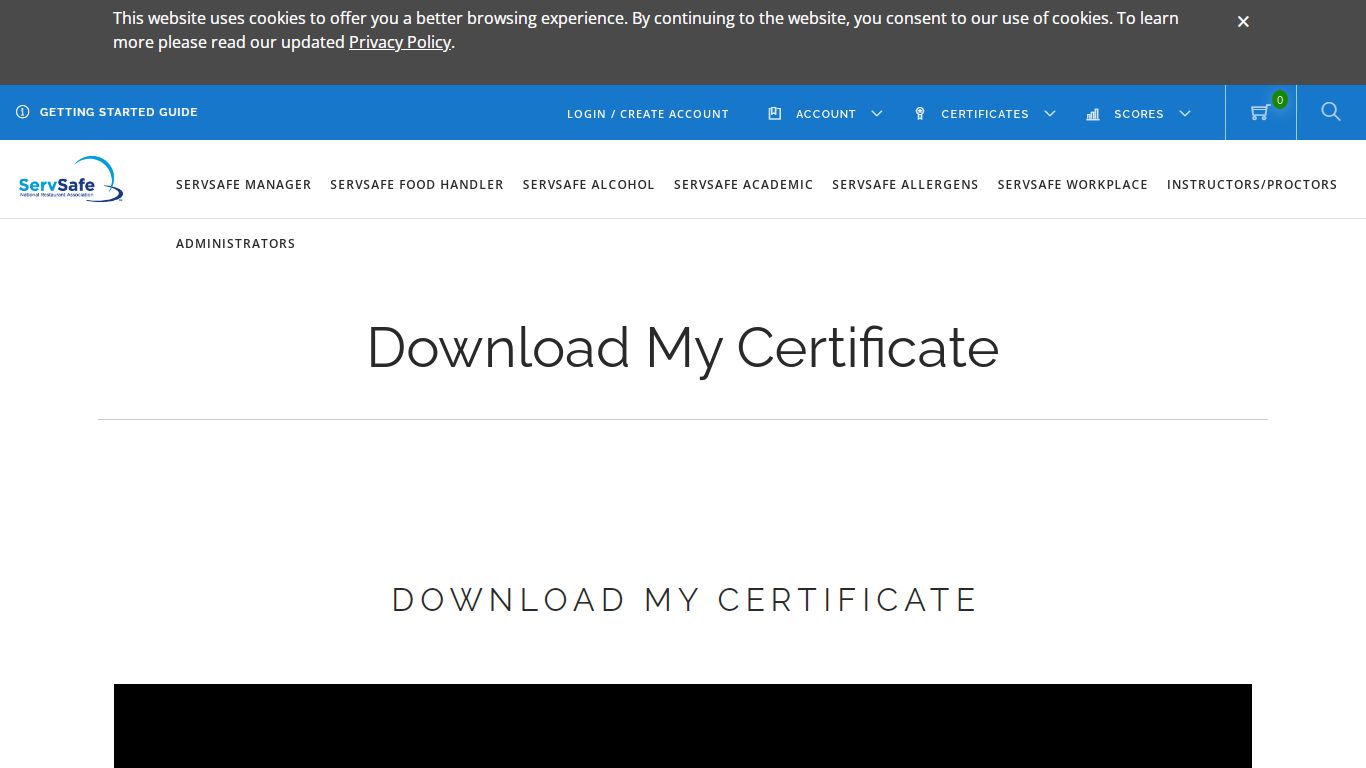The height and width of the screenshot is (768, 1366).
Task: Dismiss the cookie notice banner
Action: click(1243, 21)
